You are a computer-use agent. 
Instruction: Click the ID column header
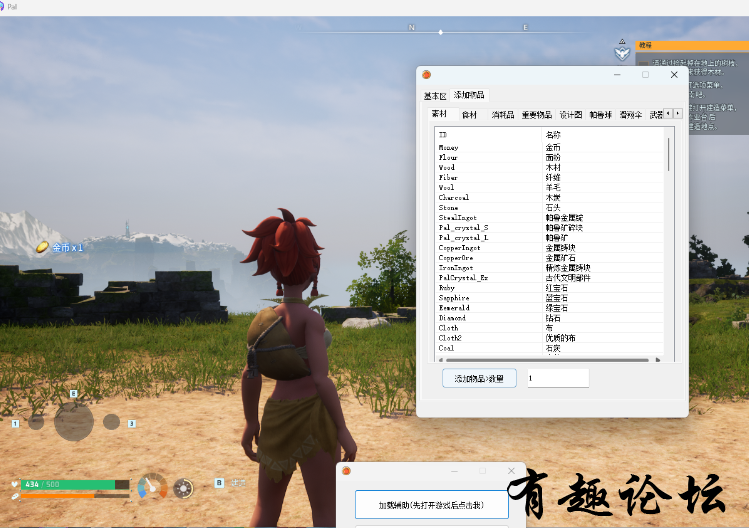pos(489,135)
